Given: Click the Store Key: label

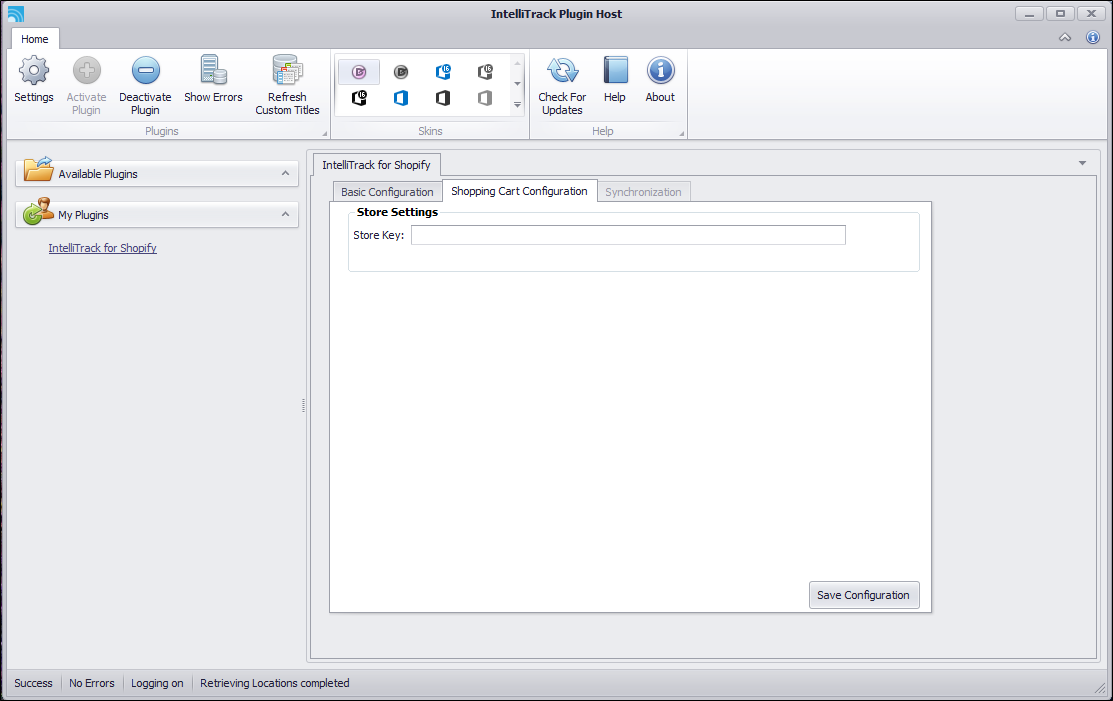Looking at the screenshot, I should pyautogui.click(x=378, y=235).
